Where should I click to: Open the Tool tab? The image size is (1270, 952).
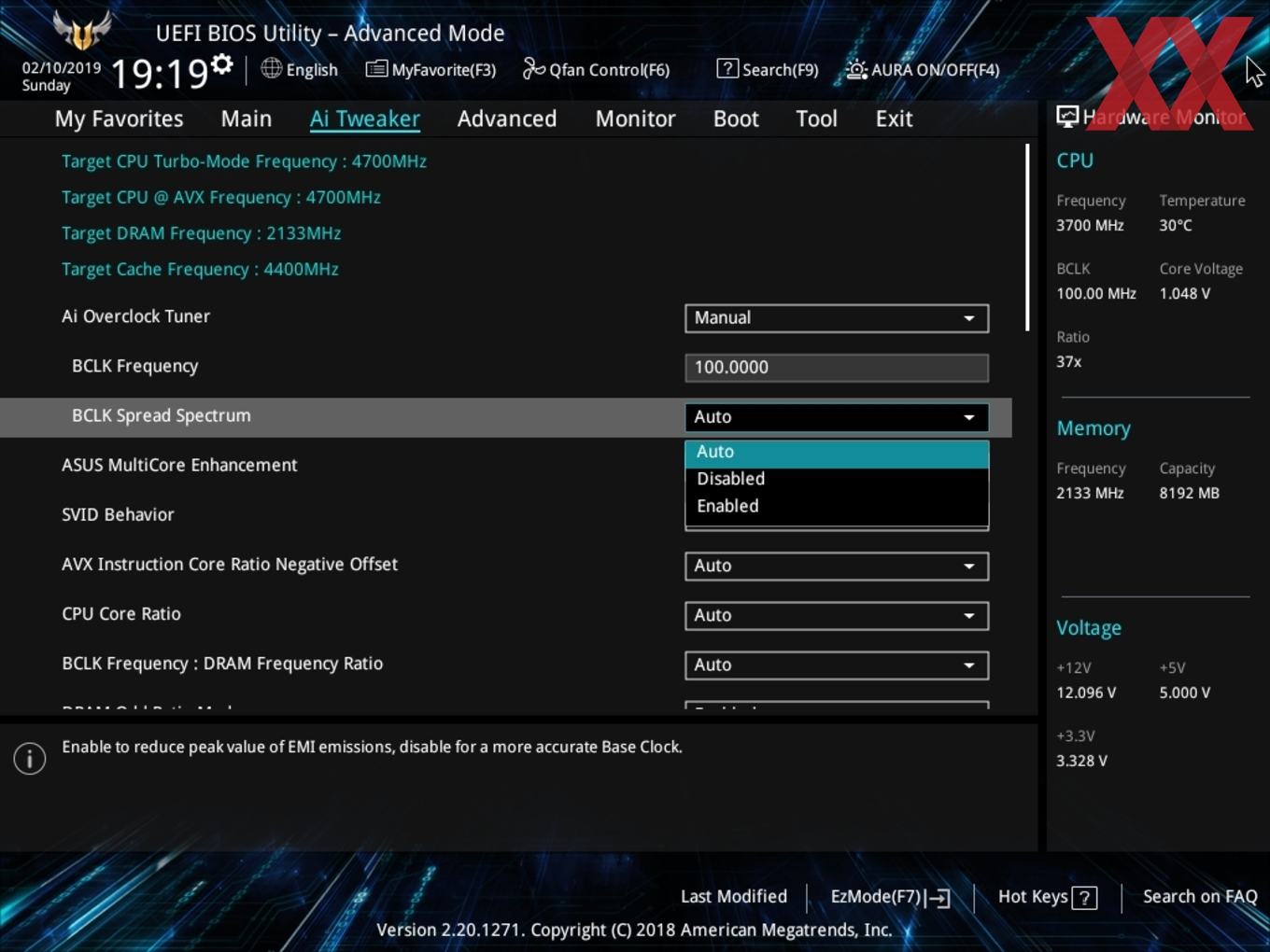point(816,119)
